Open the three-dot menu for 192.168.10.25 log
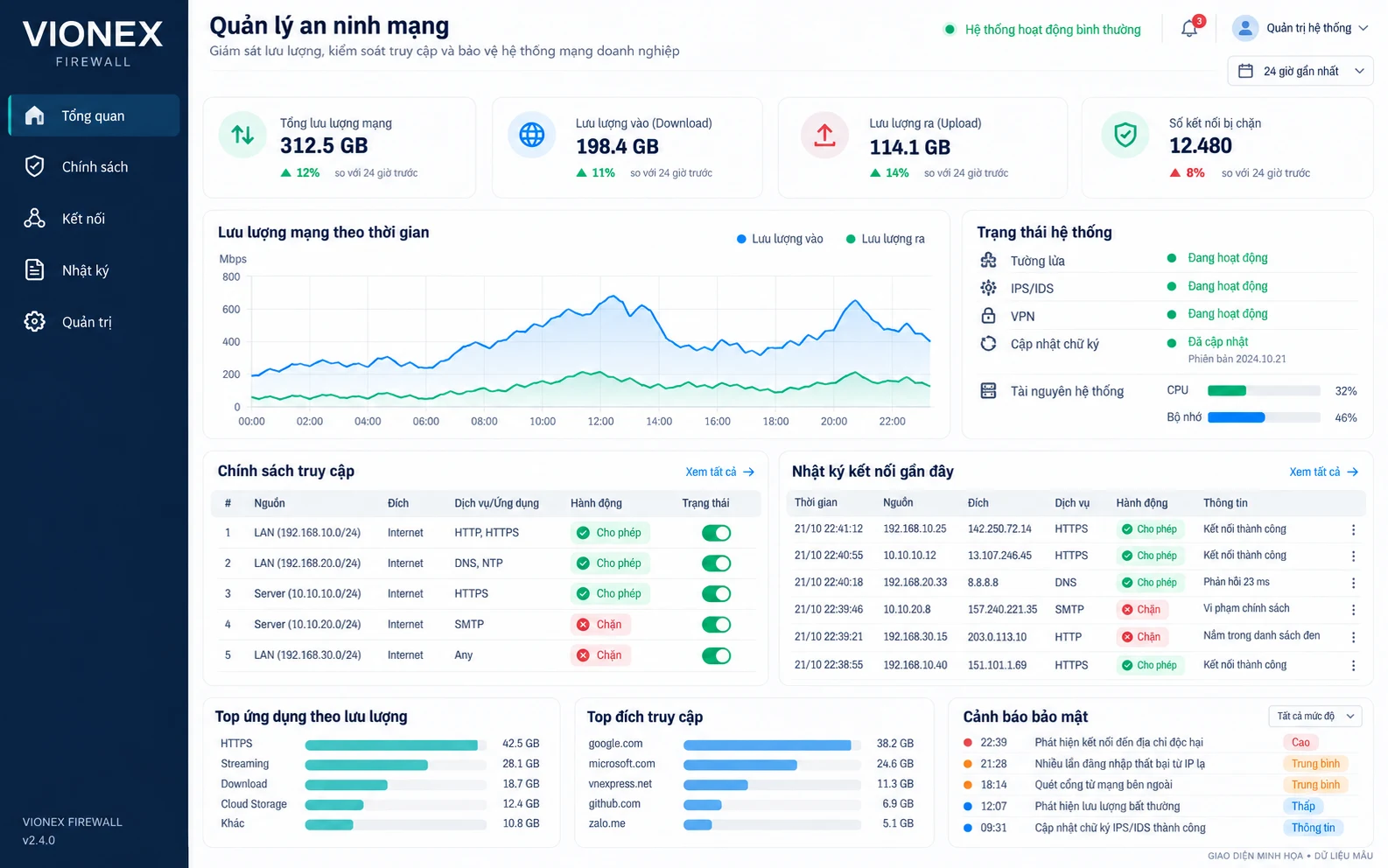Viewport: 1388px width, 868px height. (x=1353, y=529)
